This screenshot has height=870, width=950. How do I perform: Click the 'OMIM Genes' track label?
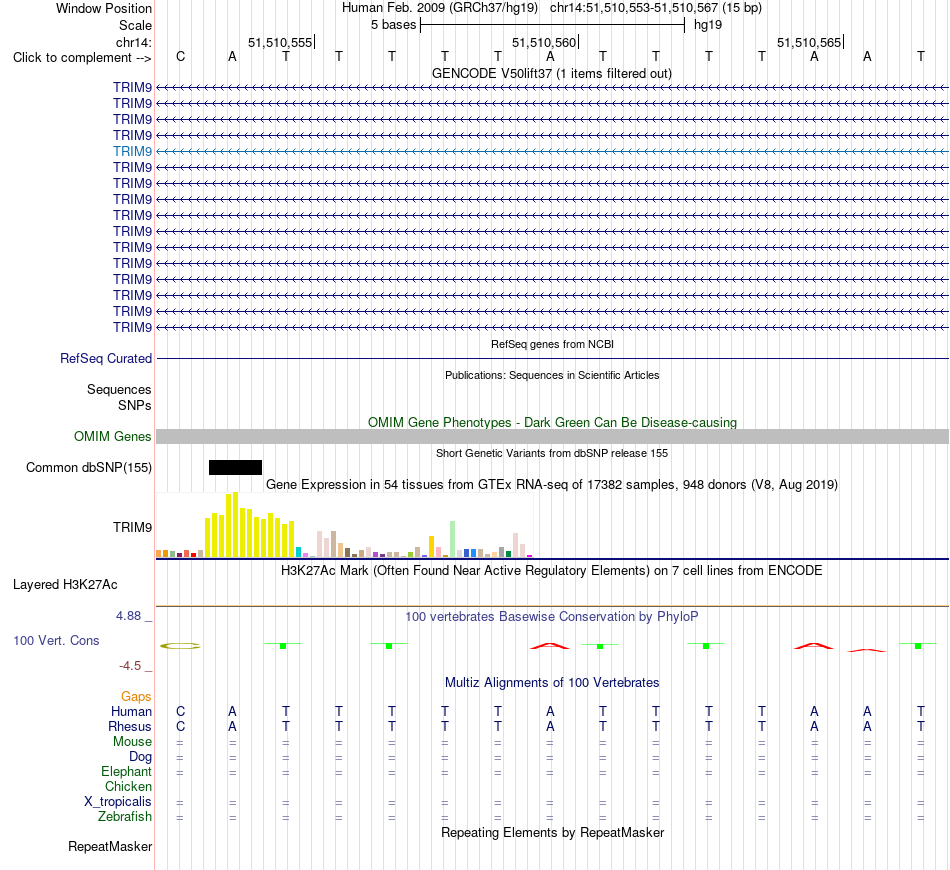point(112,436)
